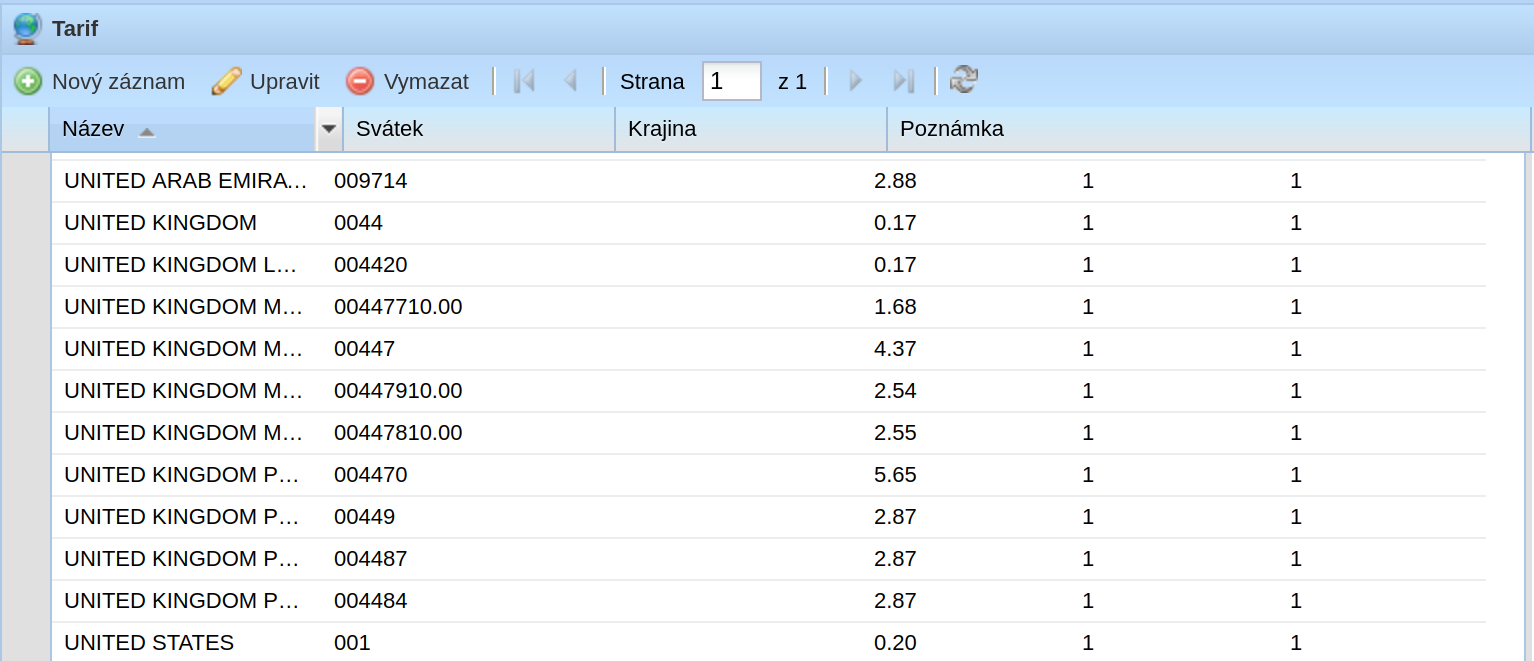Click the Upravit button label

[285, 82]
